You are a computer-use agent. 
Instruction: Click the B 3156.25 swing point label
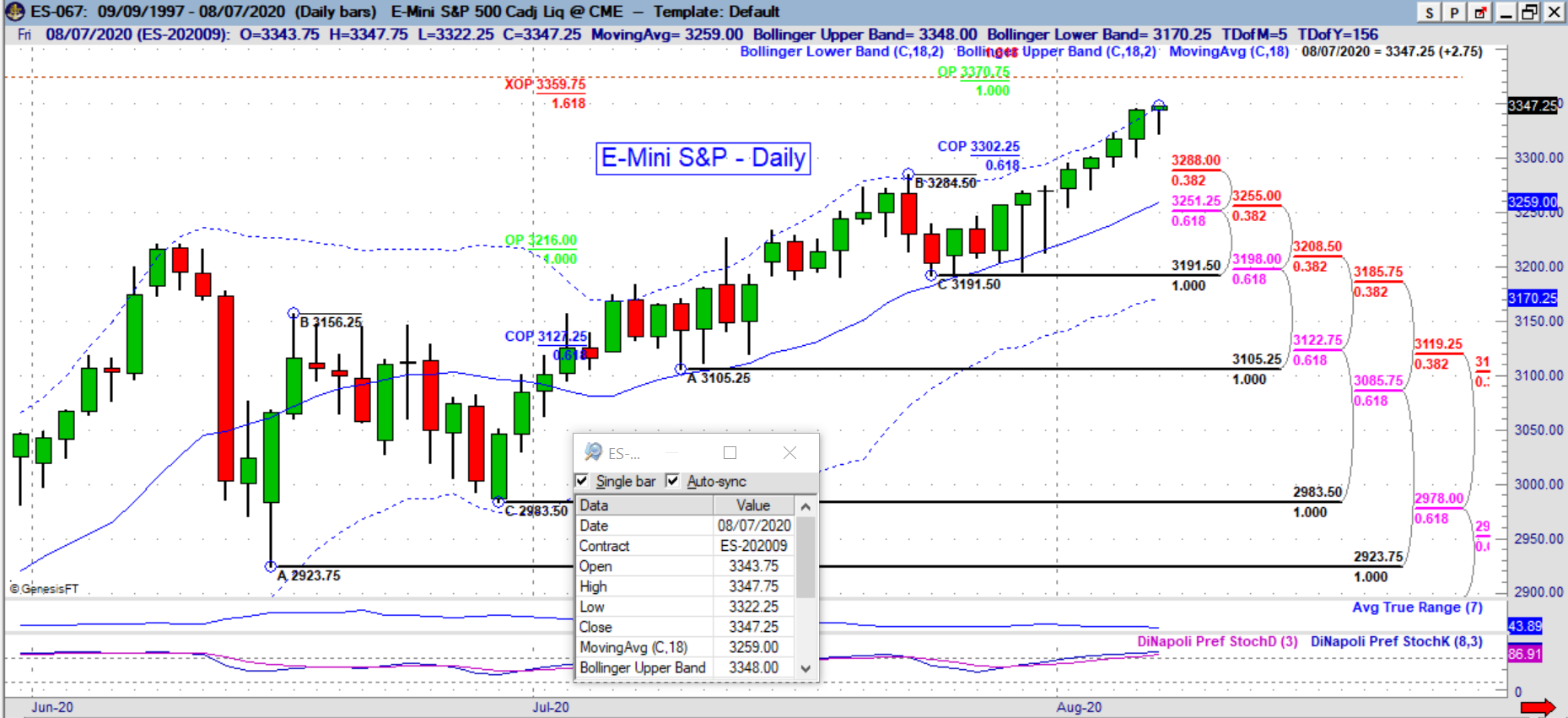331,322
